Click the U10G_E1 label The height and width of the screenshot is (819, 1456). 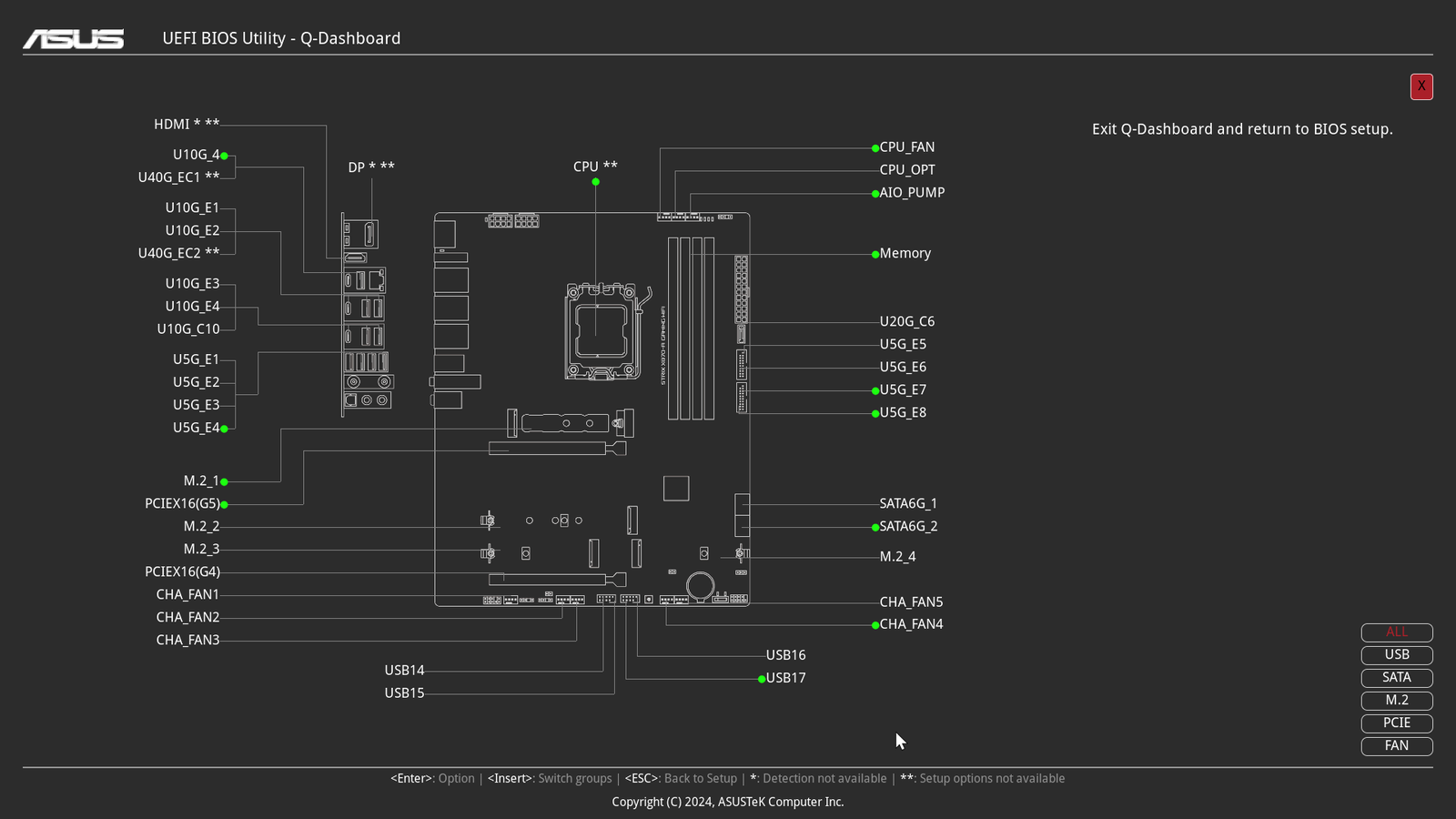(192, 208)
